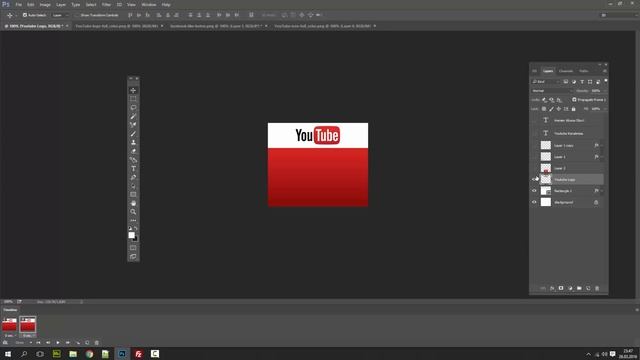The image size is (640, 360).
Task: Select the Move tool in the toolbox
Action: [x=133, y=90]
